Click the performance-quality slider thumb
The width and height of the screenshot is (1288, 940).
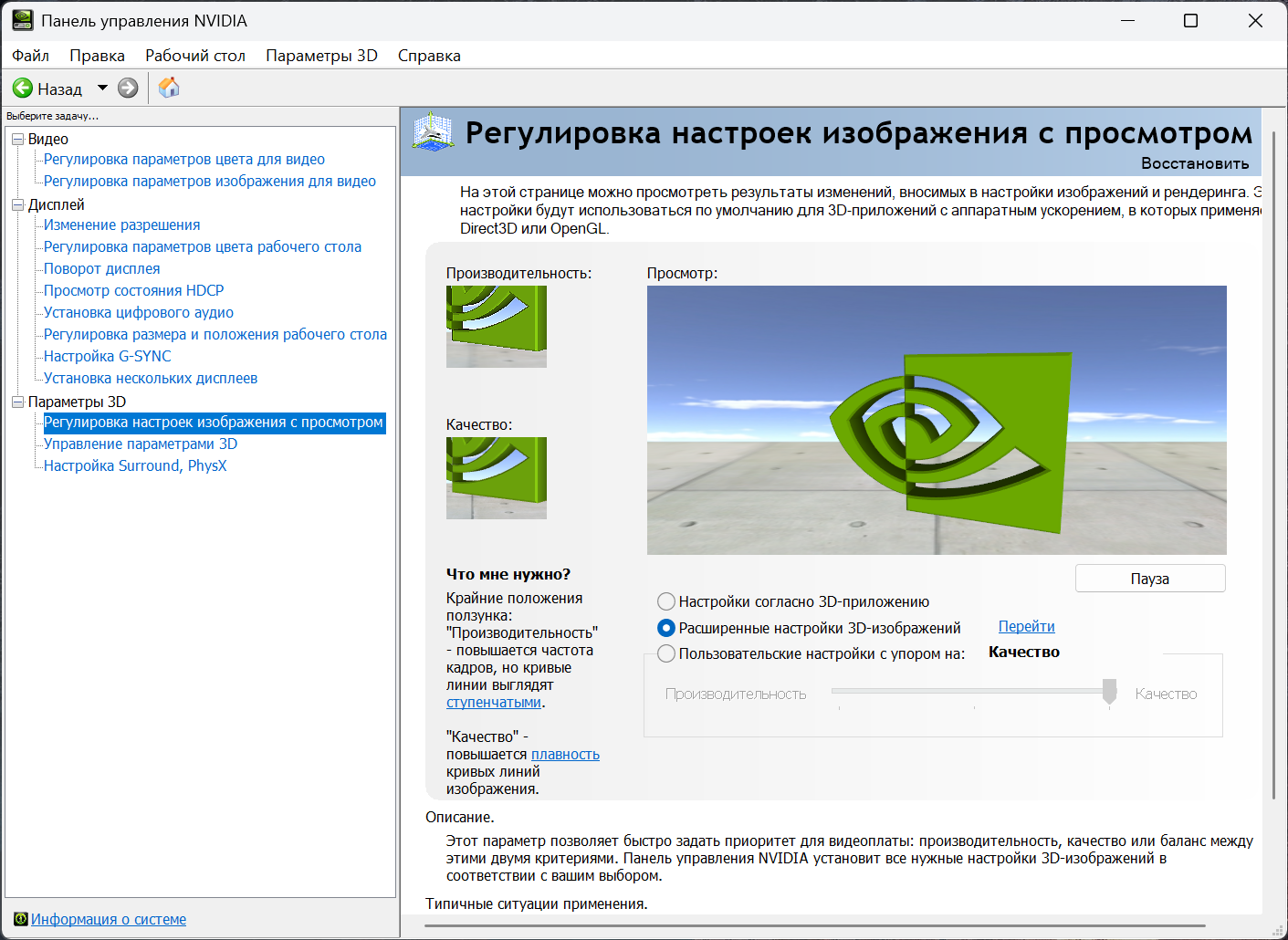[1109, 692]
